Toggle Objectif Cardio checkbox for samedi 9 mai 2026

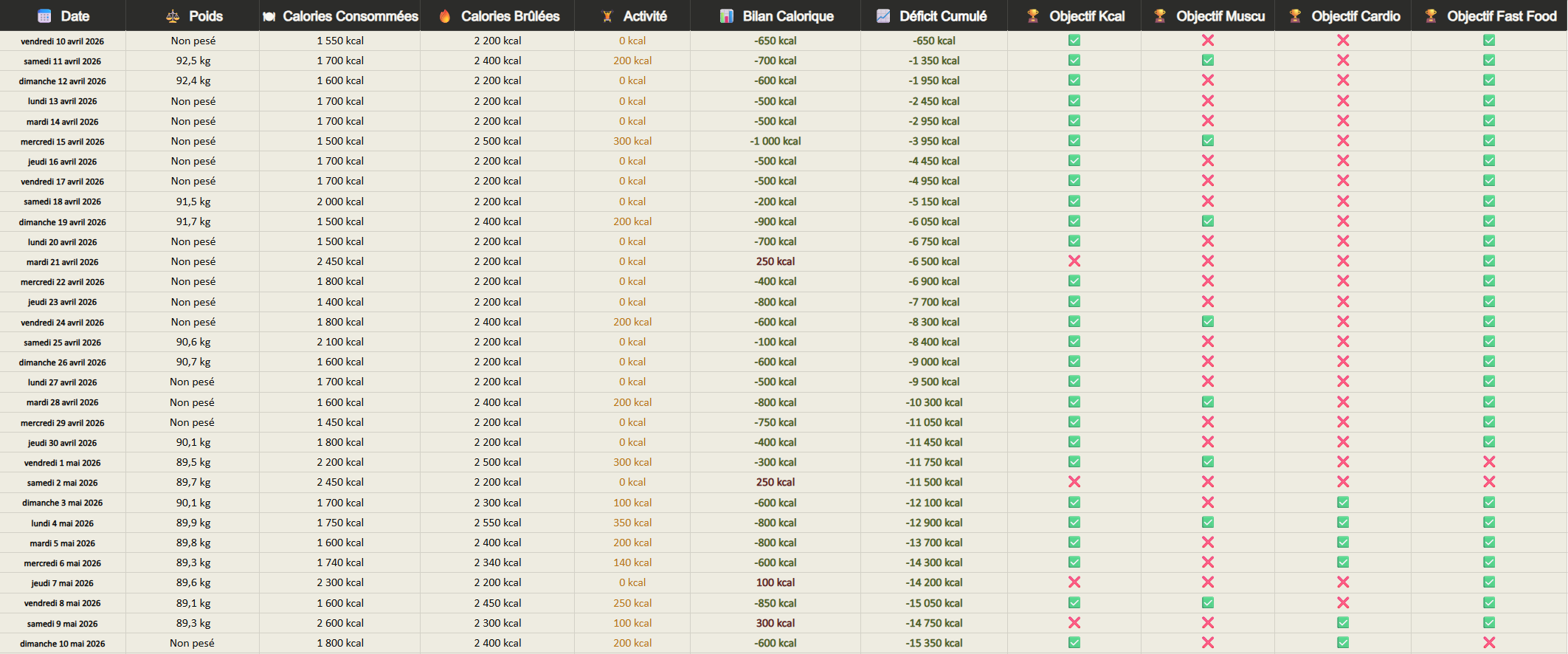(1343, 623)
